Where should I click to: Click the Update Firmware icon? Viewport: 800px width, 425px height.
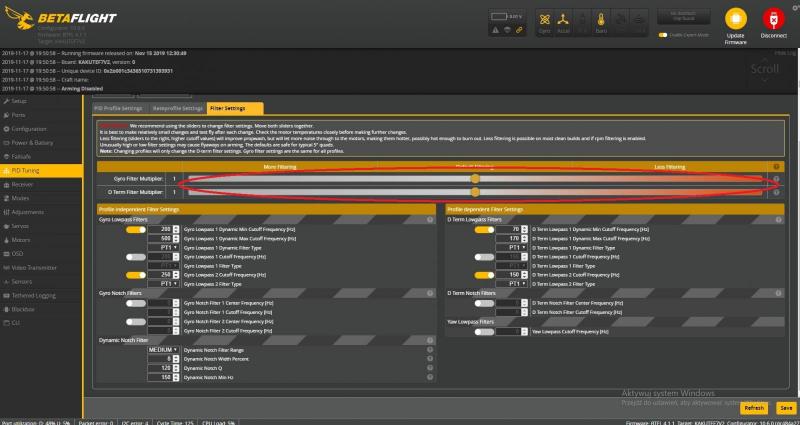click(734, 20)
